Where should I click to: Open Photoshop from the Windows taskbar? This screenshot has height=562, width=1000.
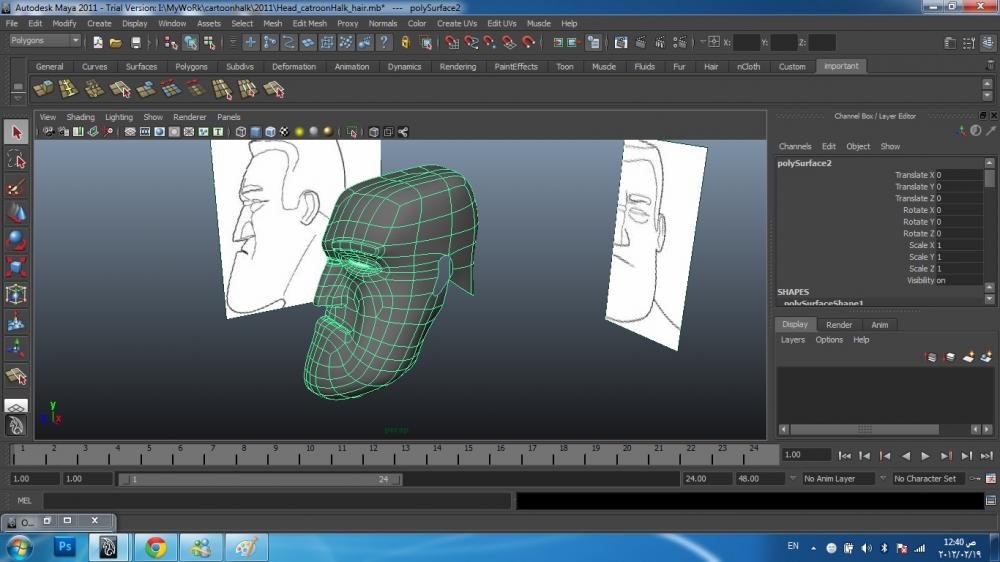[x=65, y=547]
